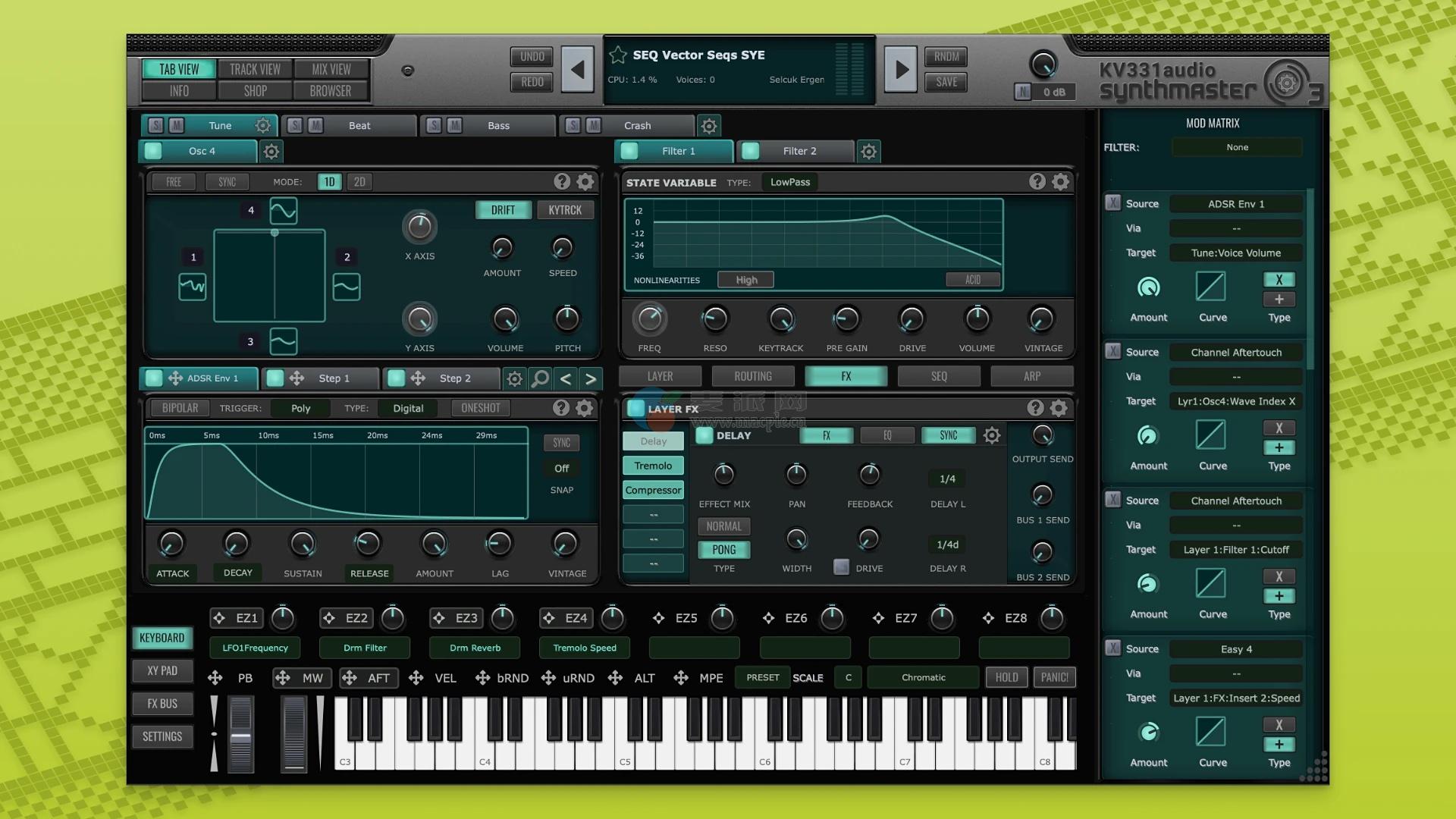Remove the ADSR Env 1 modulation slot
This screenshot has height=819, width=1456.
pyautogui.click(x=1112, y=203)
